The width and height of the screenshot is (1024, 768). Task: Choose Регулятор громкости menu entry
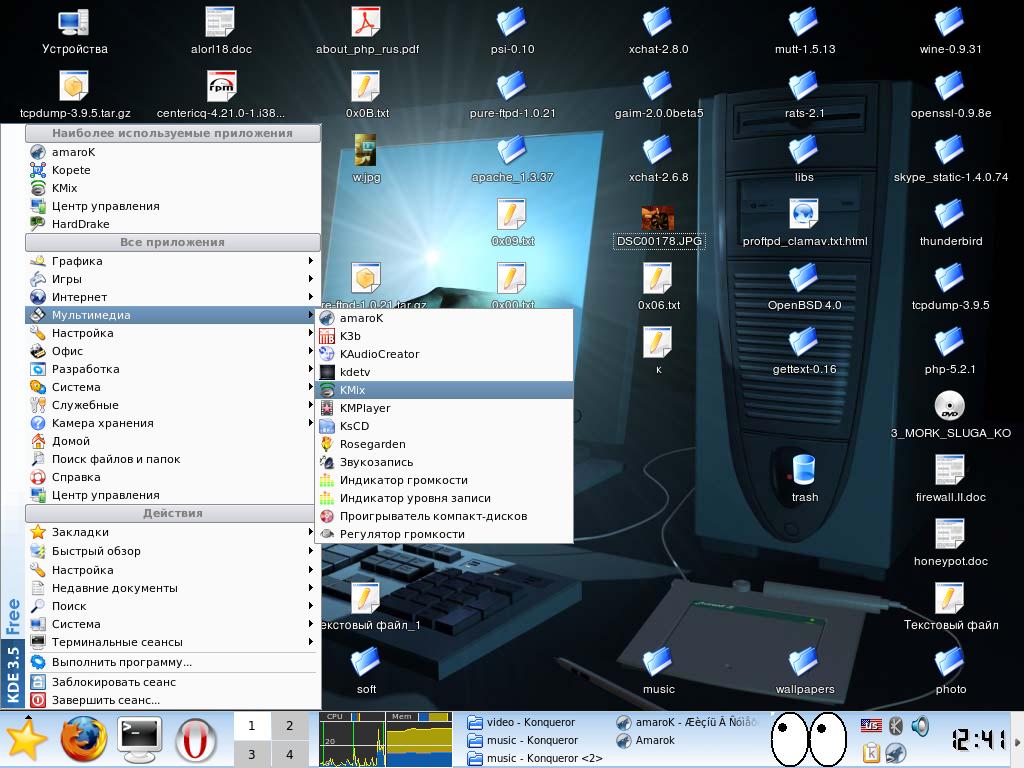(444, 534)
